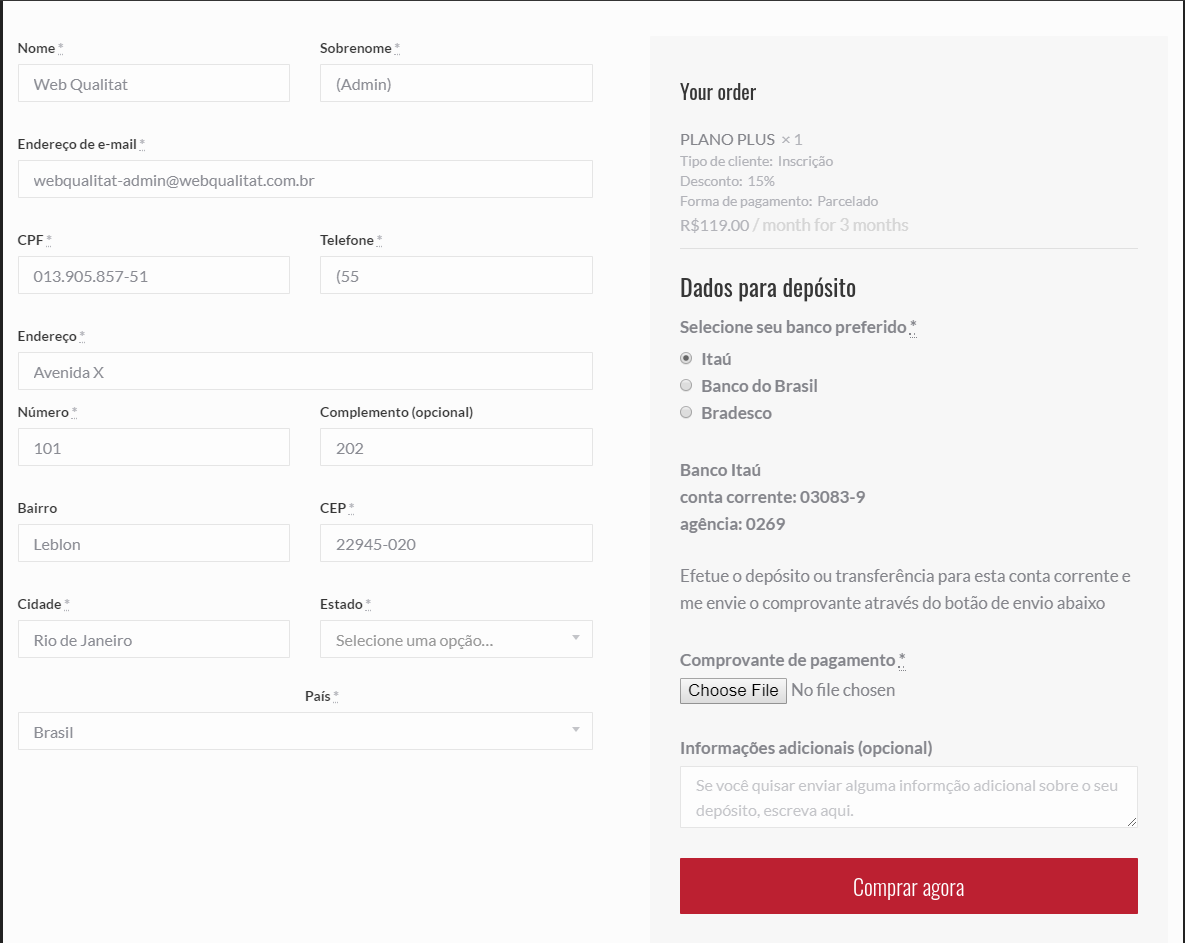This screenshot has height=943, width=1185.
Task: Focus the Sobrenome text field
Action: tap(456, 84)
